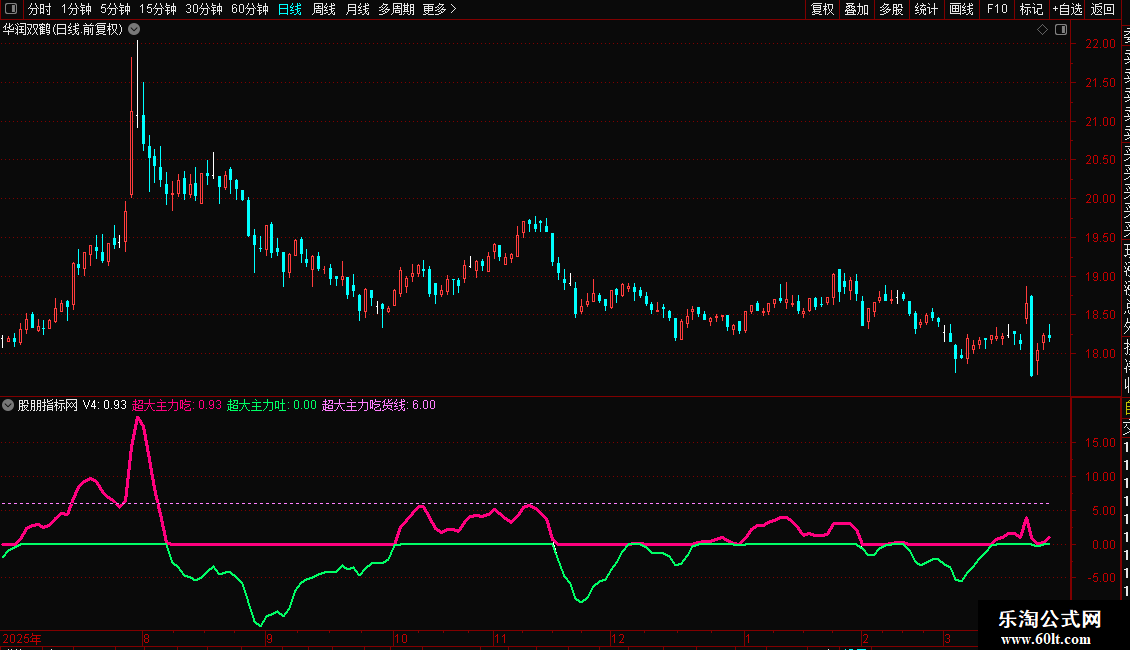This screenshot has height=650, width=1130.
Task: Open the 标记 marker tool
Action: click(x=1031, y=9)
